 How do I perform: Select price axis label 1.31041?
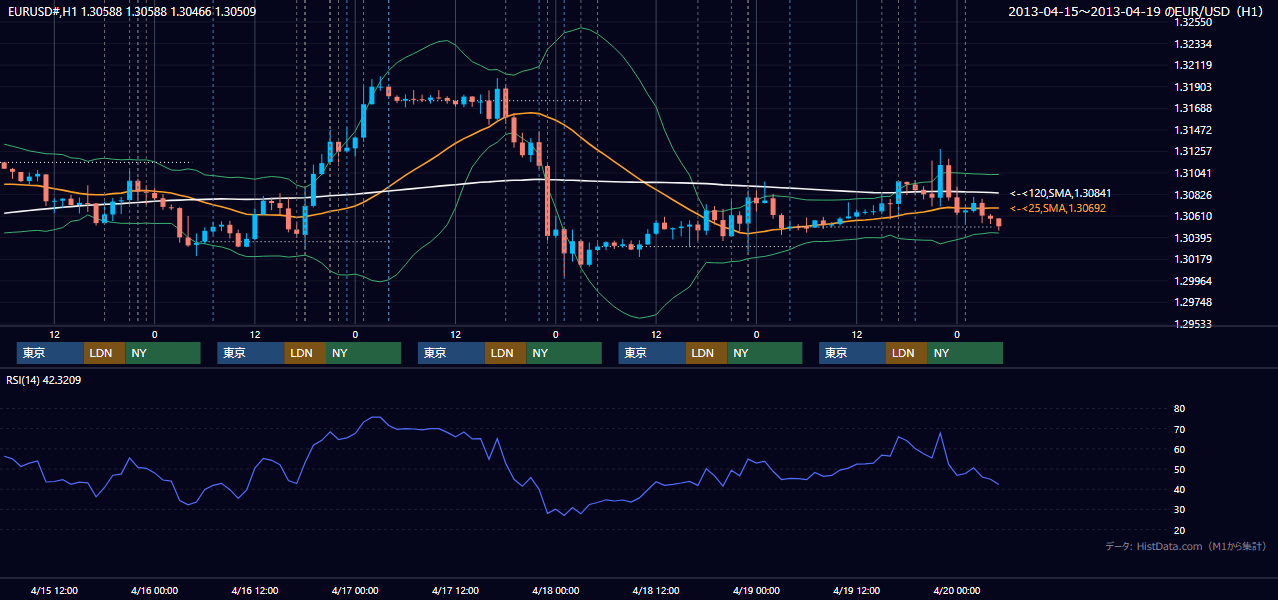tap(1193, 173)
